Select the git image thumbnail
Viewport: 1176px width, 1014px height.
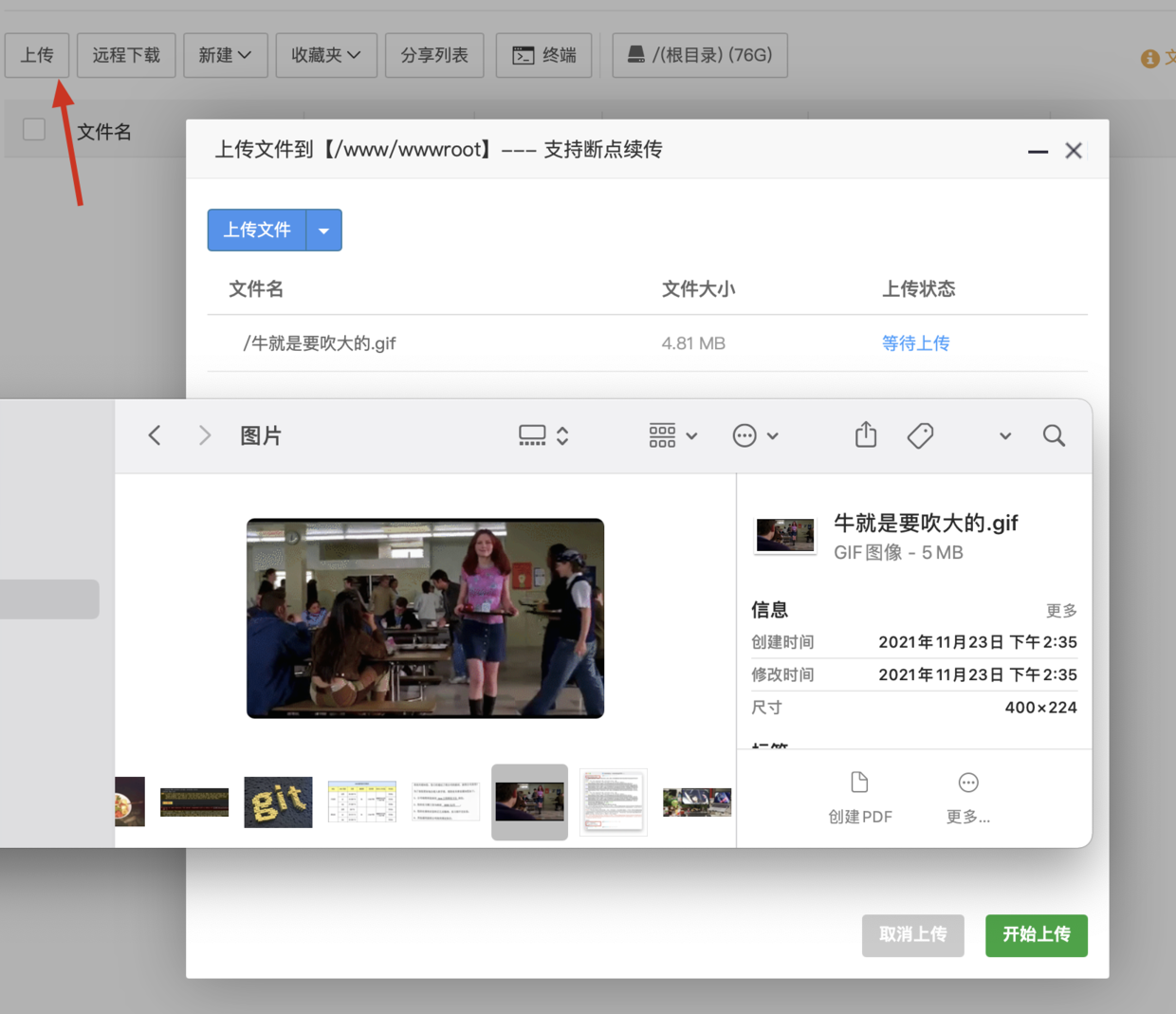278,802
